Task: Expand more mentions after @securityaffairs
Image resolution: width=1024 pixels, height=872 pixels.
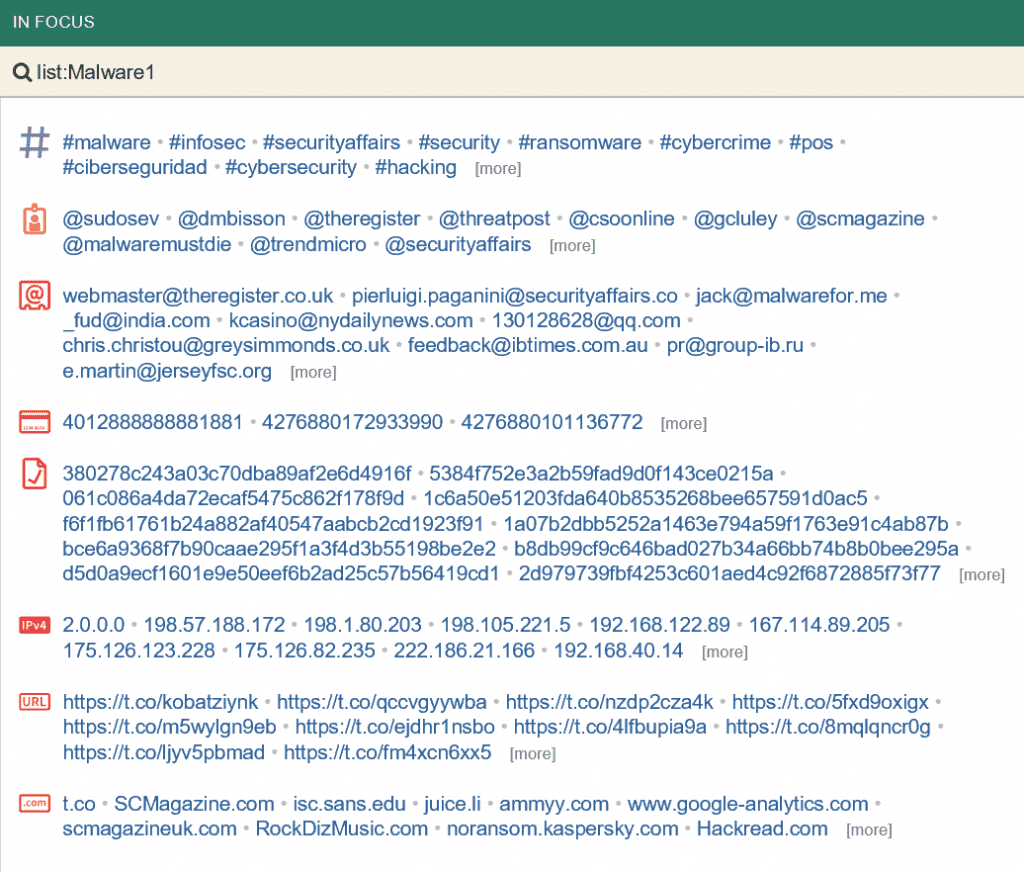Action: coord(573,246)
